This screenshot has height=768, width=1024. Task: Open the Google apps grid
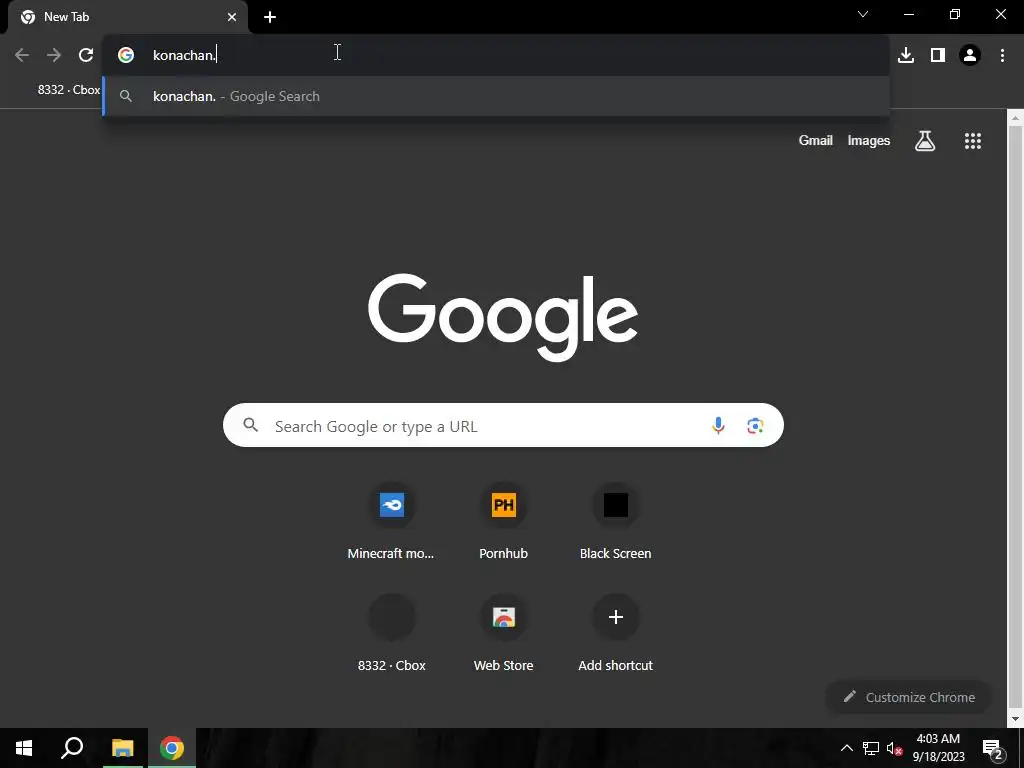tap(973, 140)
